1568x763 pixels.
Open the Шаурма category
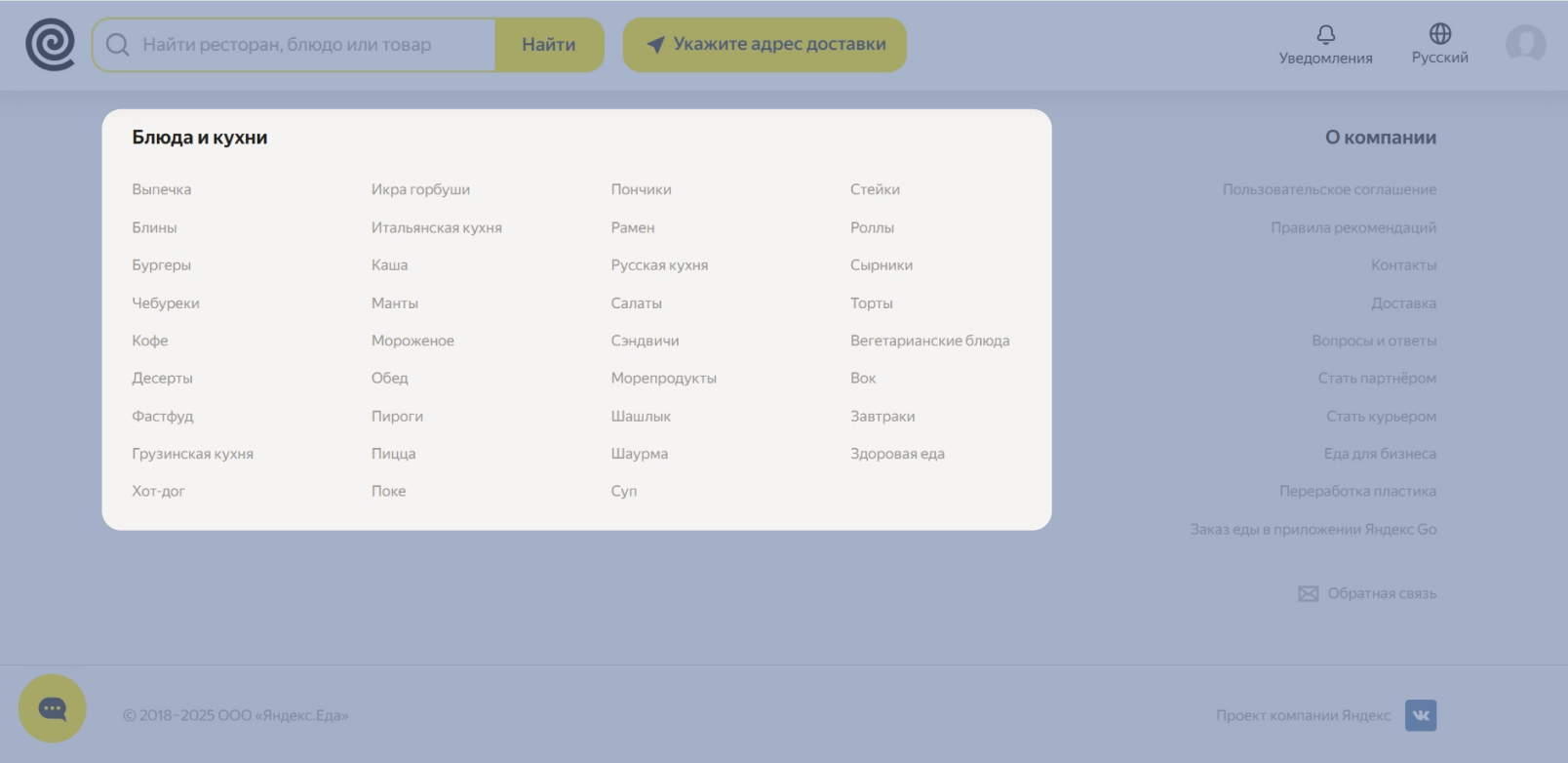(639, 454)
